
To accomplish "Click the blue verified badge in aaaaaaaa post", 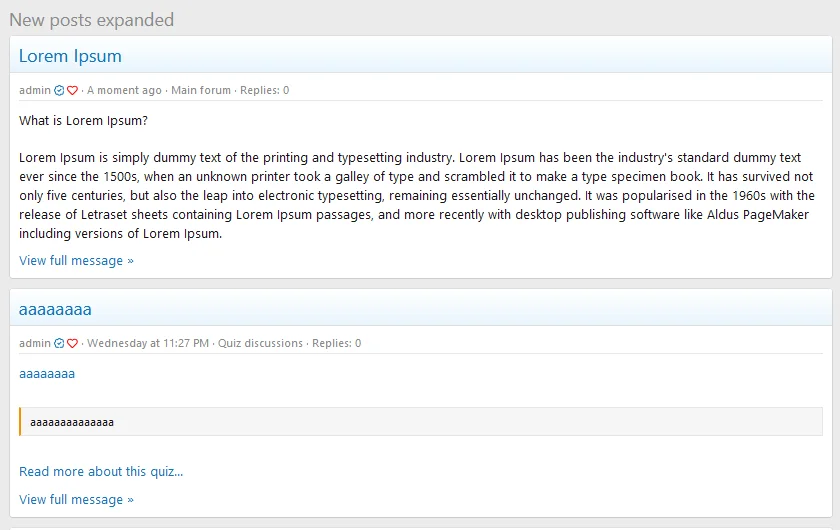I will [59, 344].
